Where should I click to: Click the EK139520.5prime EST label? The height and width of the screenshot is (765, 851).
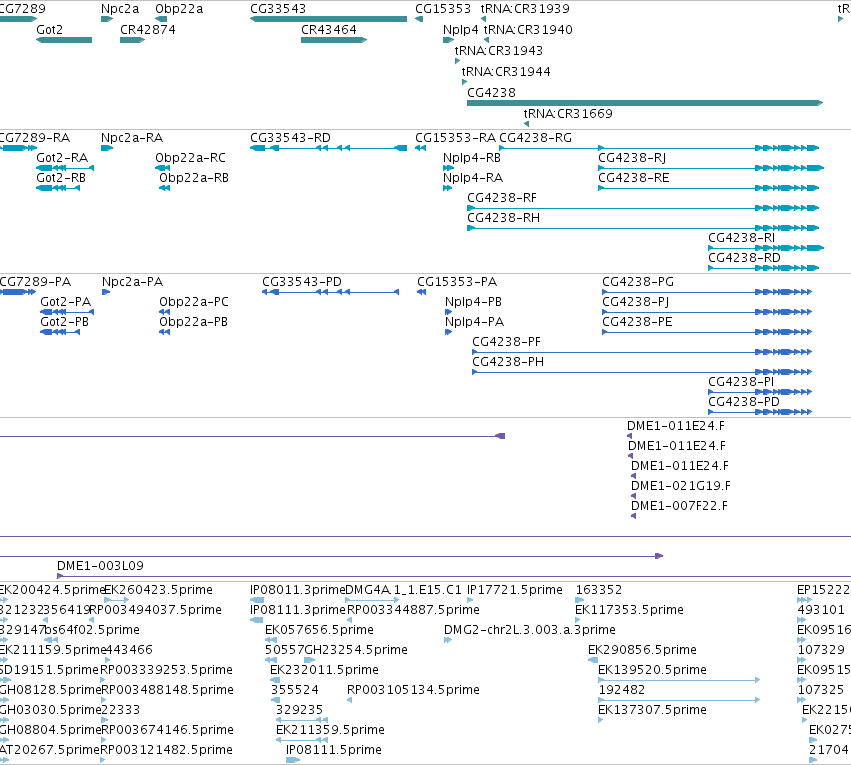[652, 670]
